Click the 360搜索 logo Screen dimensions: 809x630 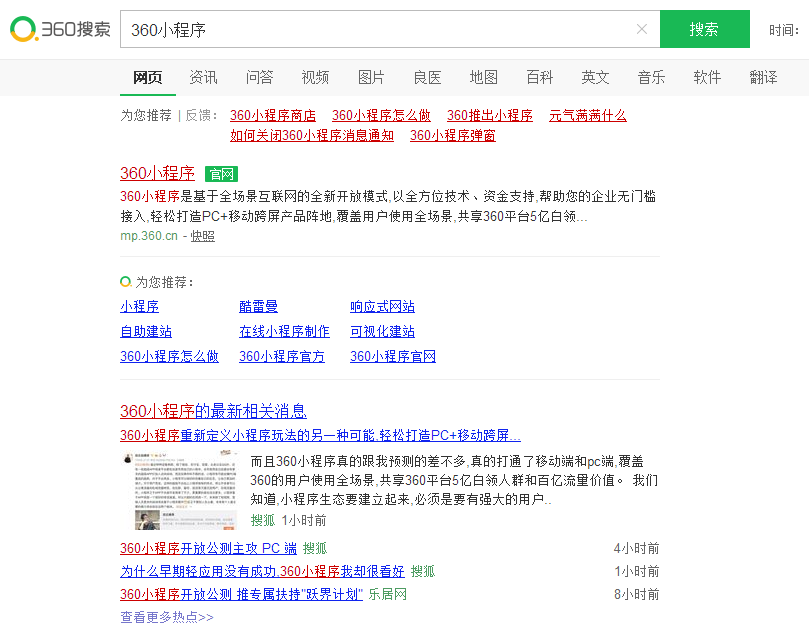click(60, 29)
